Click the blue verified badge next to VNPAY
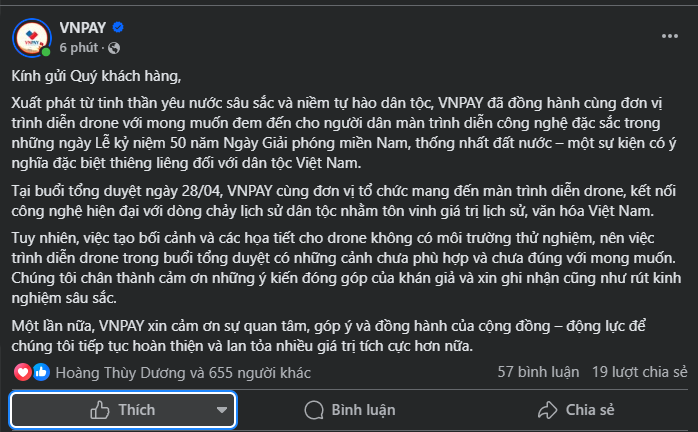 [118, 28]
